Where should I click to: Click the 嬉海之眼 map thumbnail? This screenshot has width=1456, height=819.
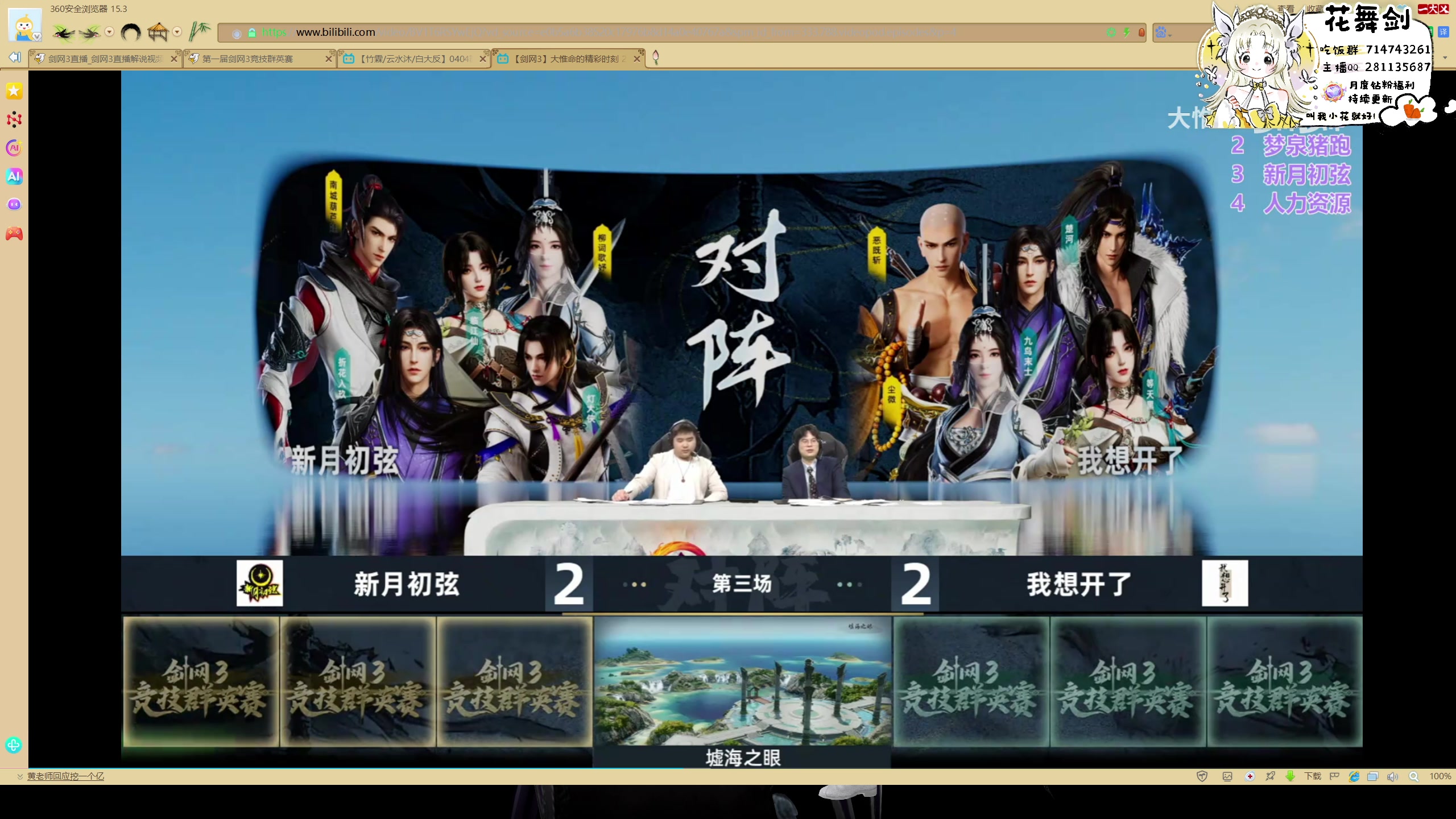pyautogui.click(x=742, y=681)
